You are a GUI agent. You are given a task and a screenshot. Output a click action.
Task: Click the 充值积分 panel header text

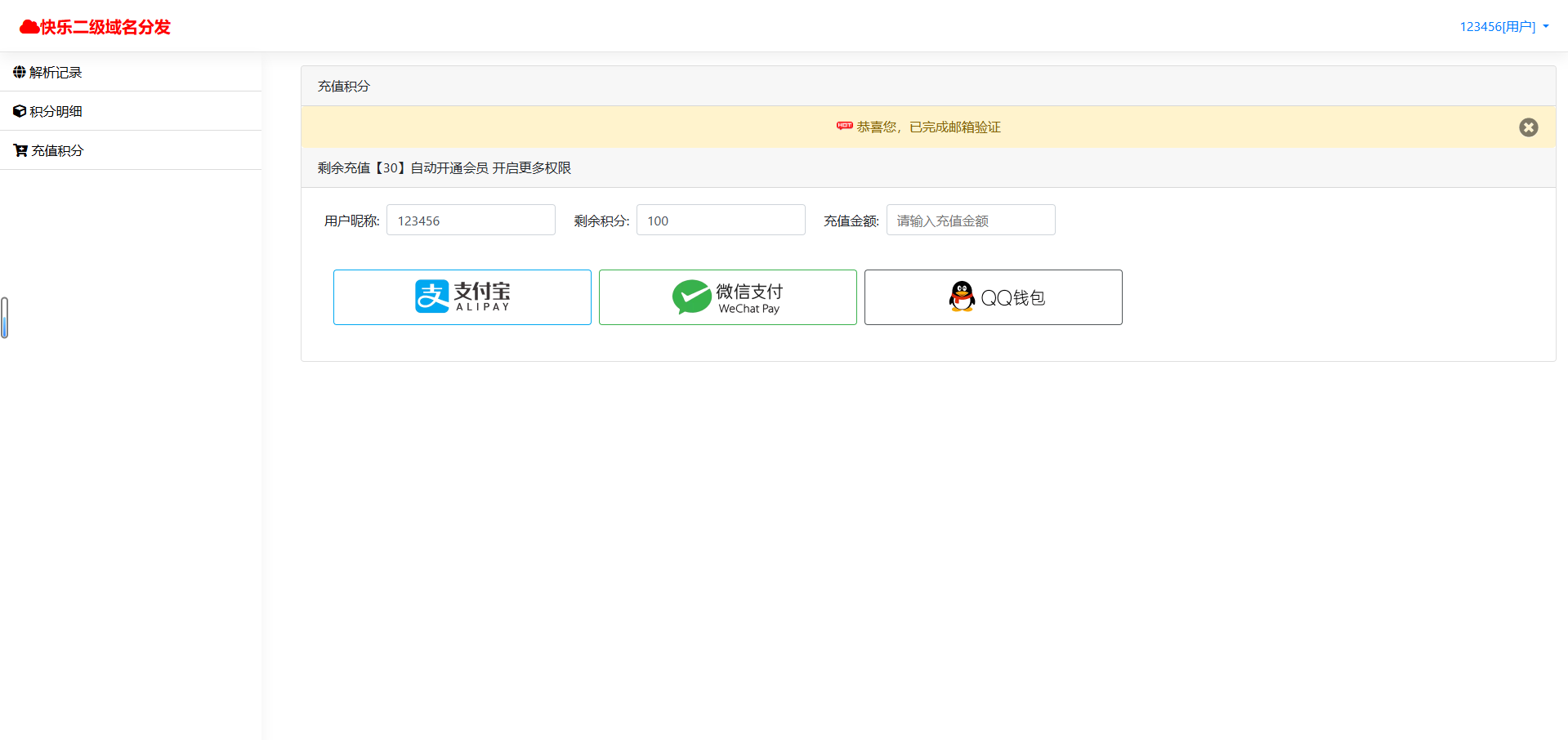344,86
